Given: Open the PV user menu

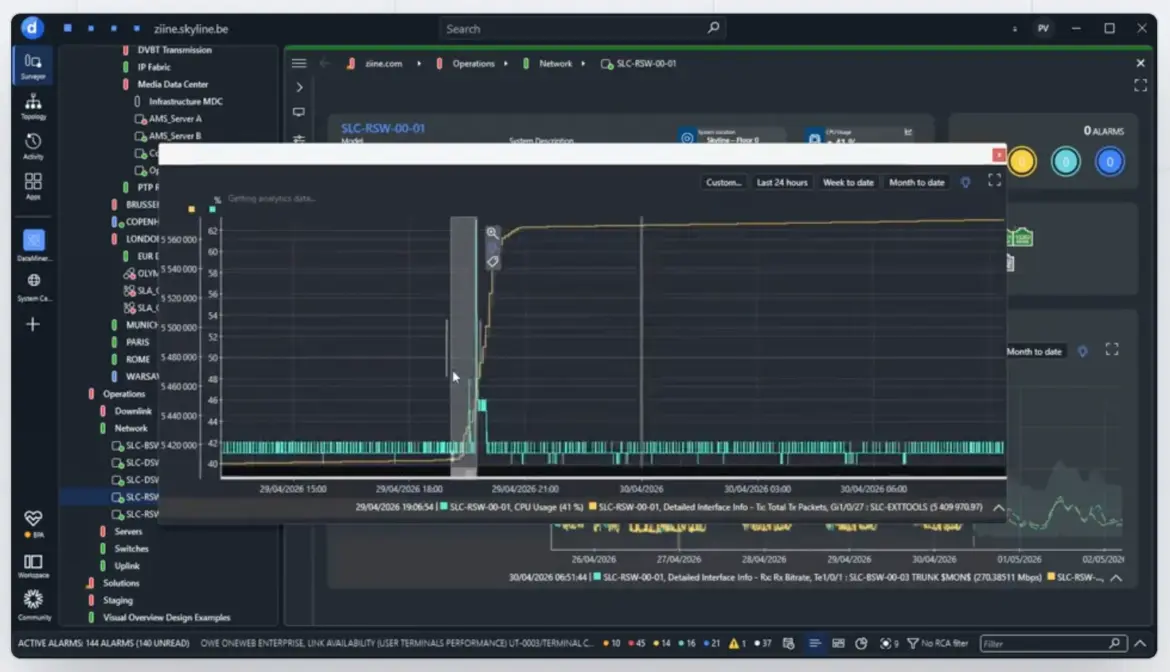Looking at the screenshot, I should point(1042,28).
